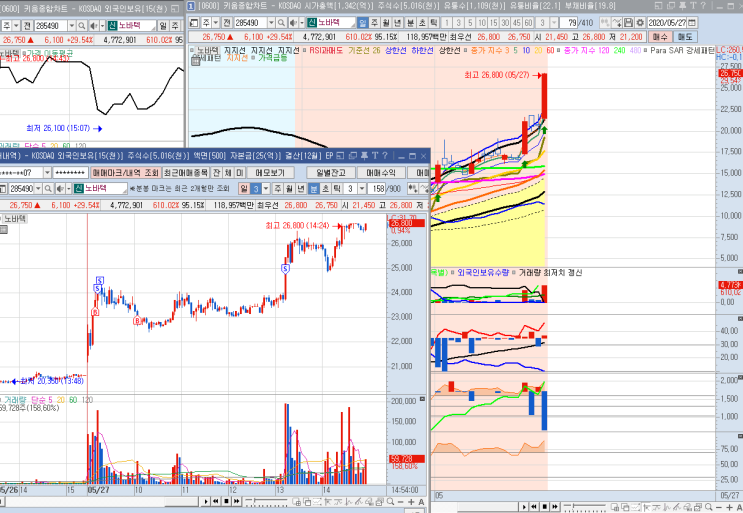Open chart settings gear icon

(640, 23)
